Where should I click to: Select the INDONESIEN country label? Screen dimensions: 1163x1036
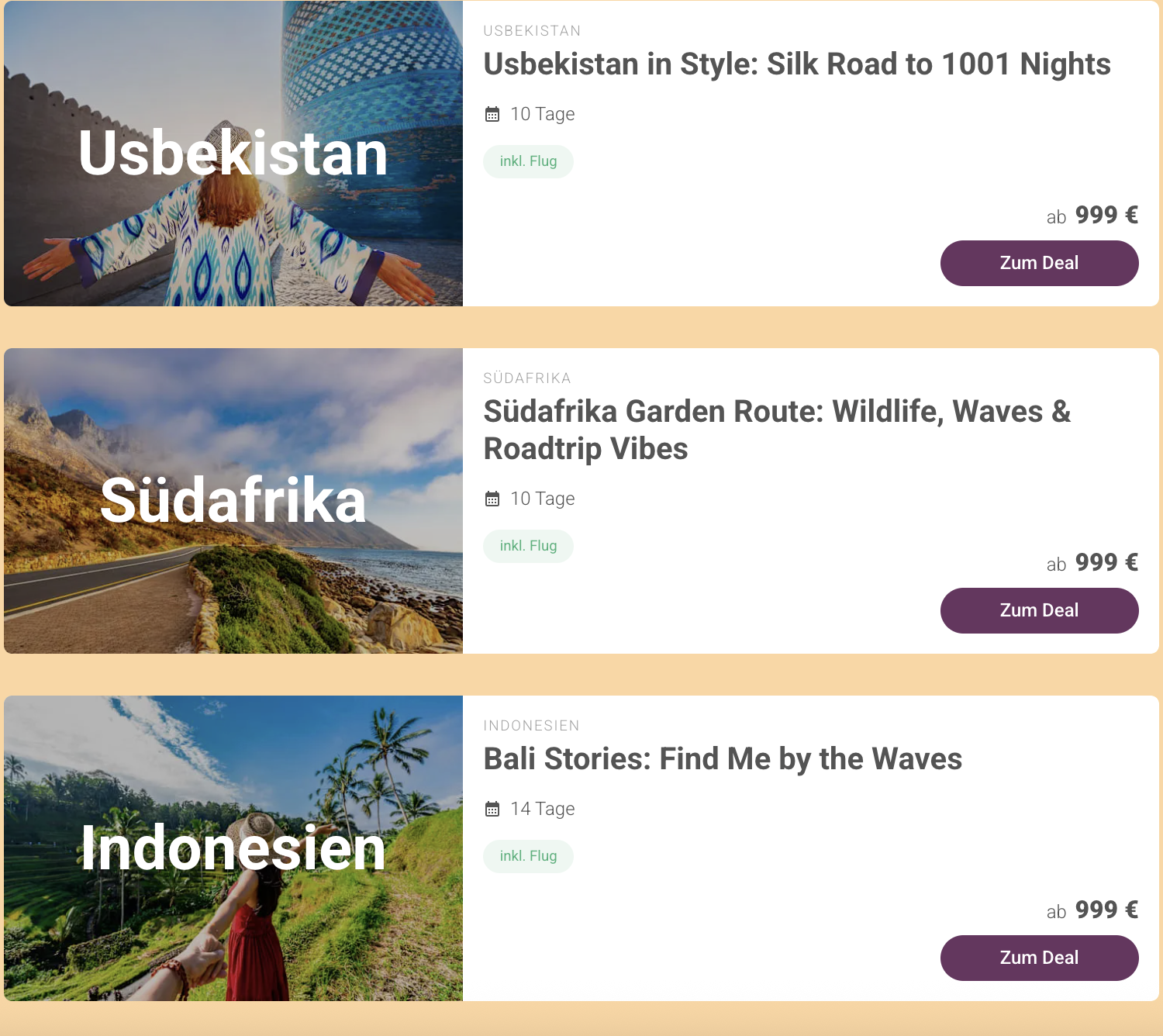[x=531, y=726]
